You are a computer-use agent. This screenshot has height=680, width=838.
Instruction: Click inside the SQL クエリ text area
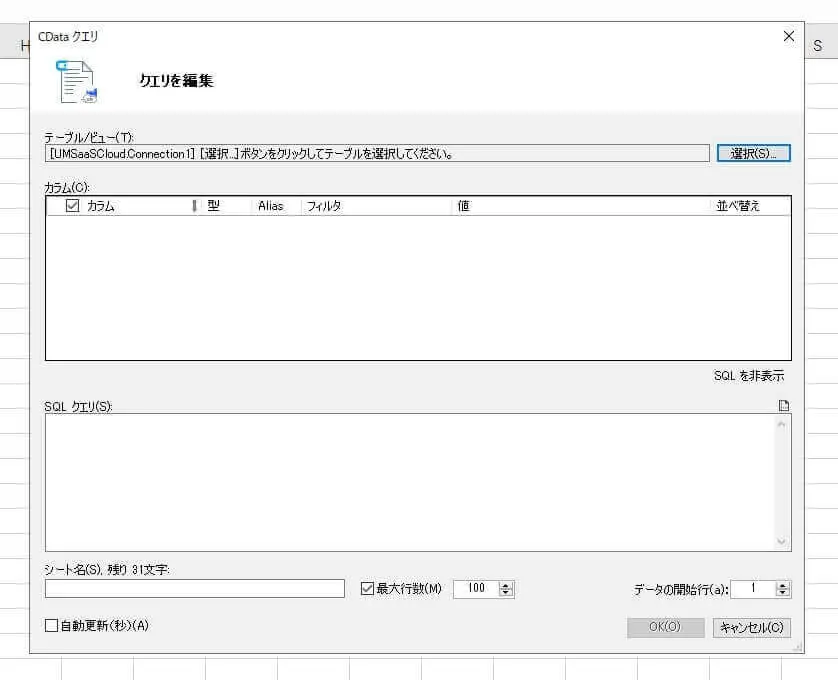click(x=410, y=482)
